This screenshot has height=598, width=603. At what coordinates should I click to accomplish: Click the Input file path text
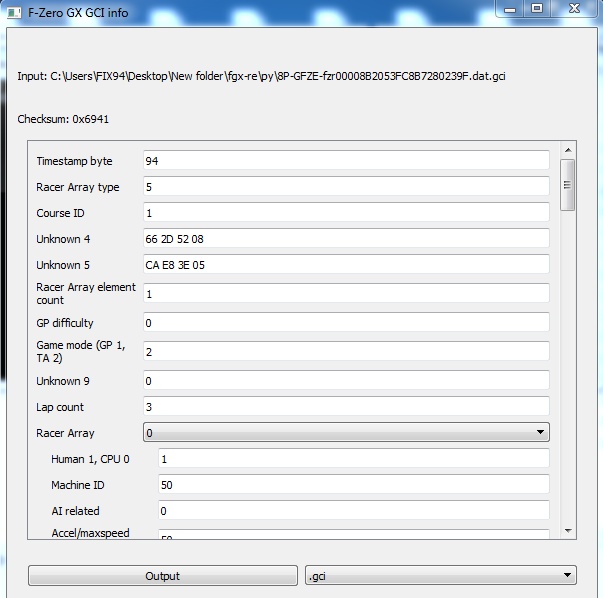coord(261,76)
